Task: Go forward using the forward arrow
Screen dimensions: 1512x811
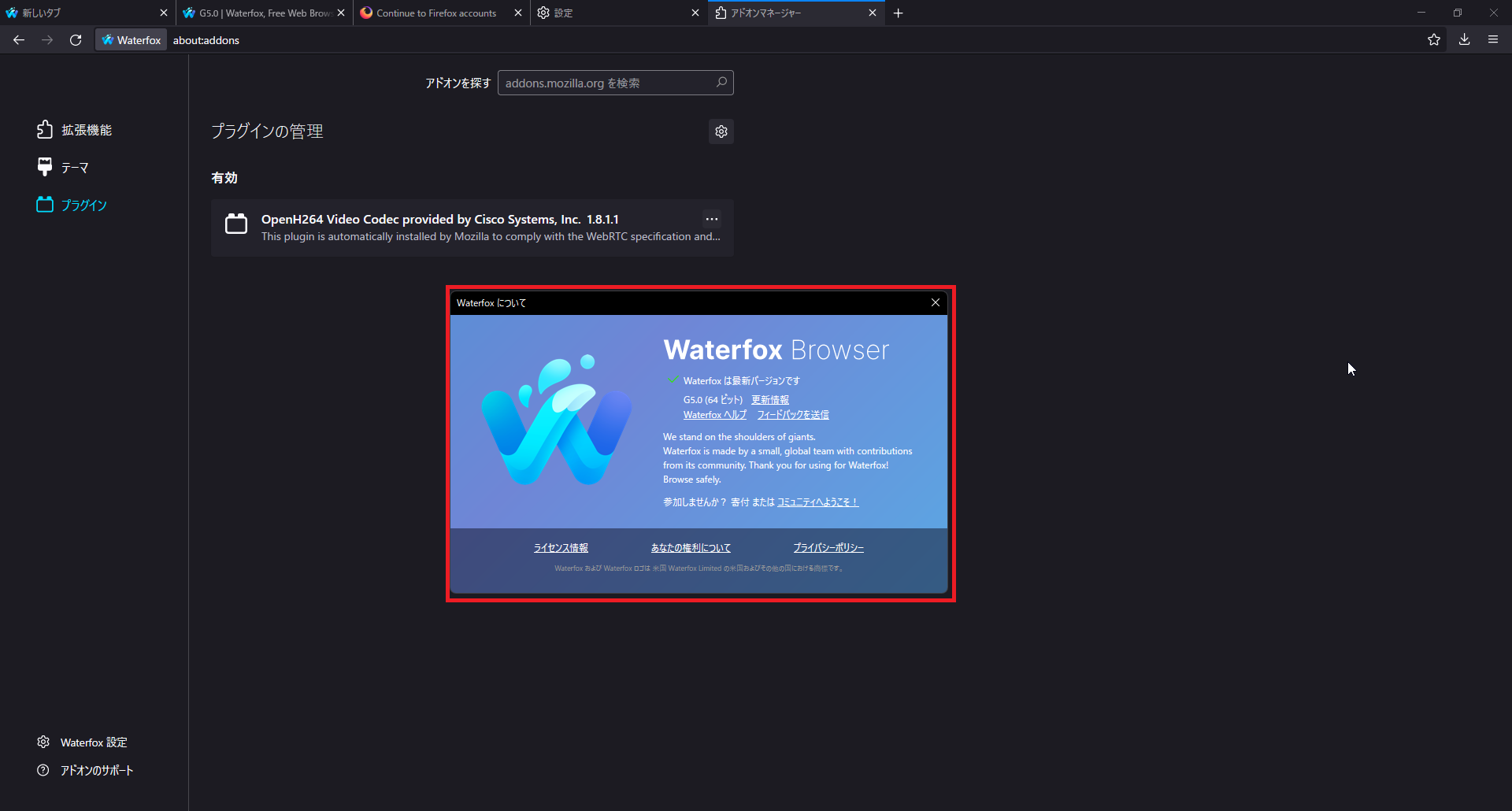Action: 47,40
